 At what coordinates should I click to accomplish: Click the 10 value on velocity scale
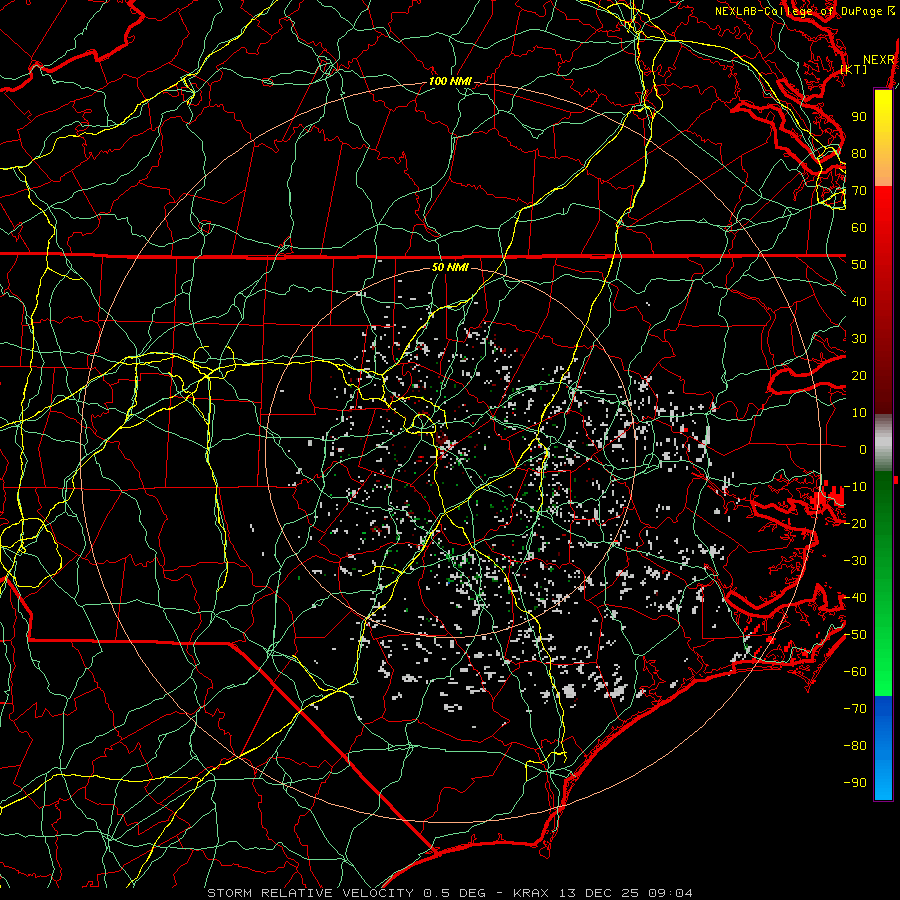(859, 413)
